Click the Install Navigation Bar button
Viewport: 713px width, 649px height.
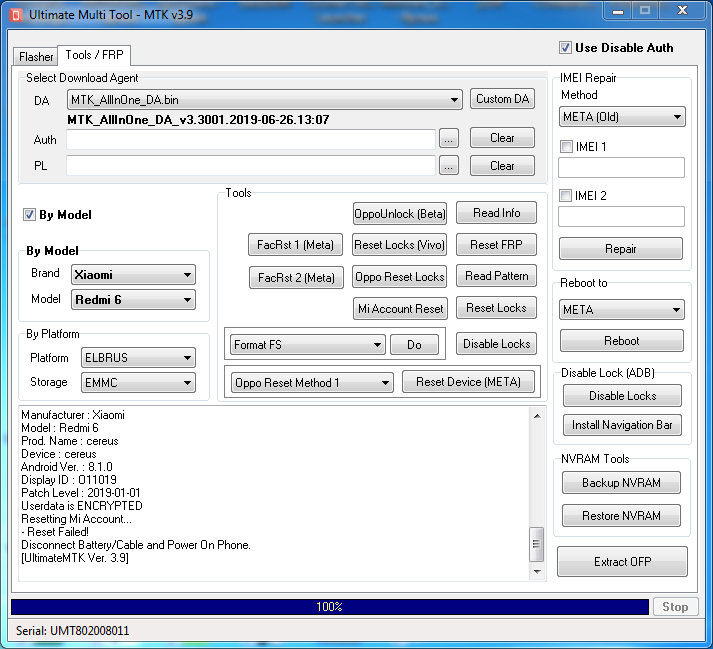622,425
